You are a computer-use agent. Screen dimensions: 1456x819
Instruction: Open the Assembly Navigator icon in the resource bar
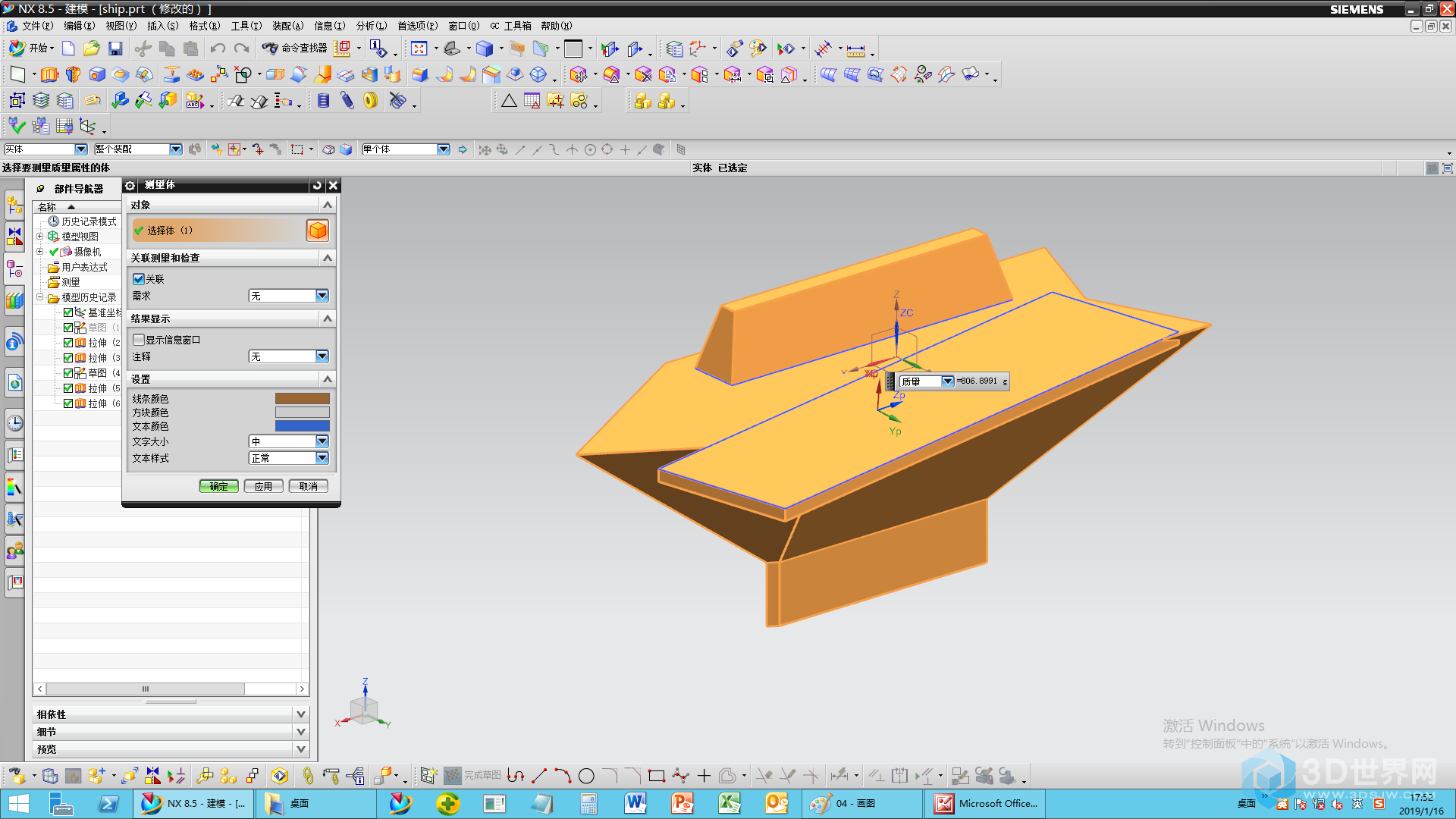14,203
